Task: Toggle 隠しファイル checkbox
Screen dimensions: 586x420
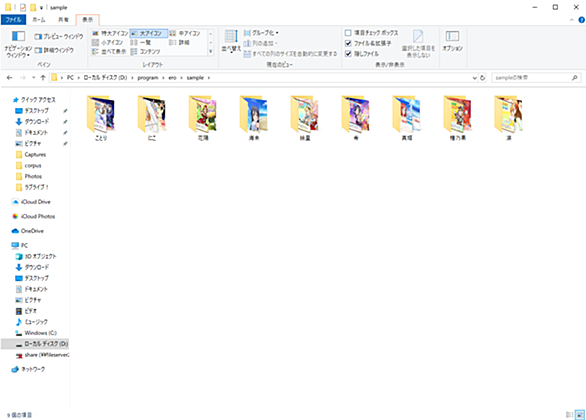Action: point(348,54)
